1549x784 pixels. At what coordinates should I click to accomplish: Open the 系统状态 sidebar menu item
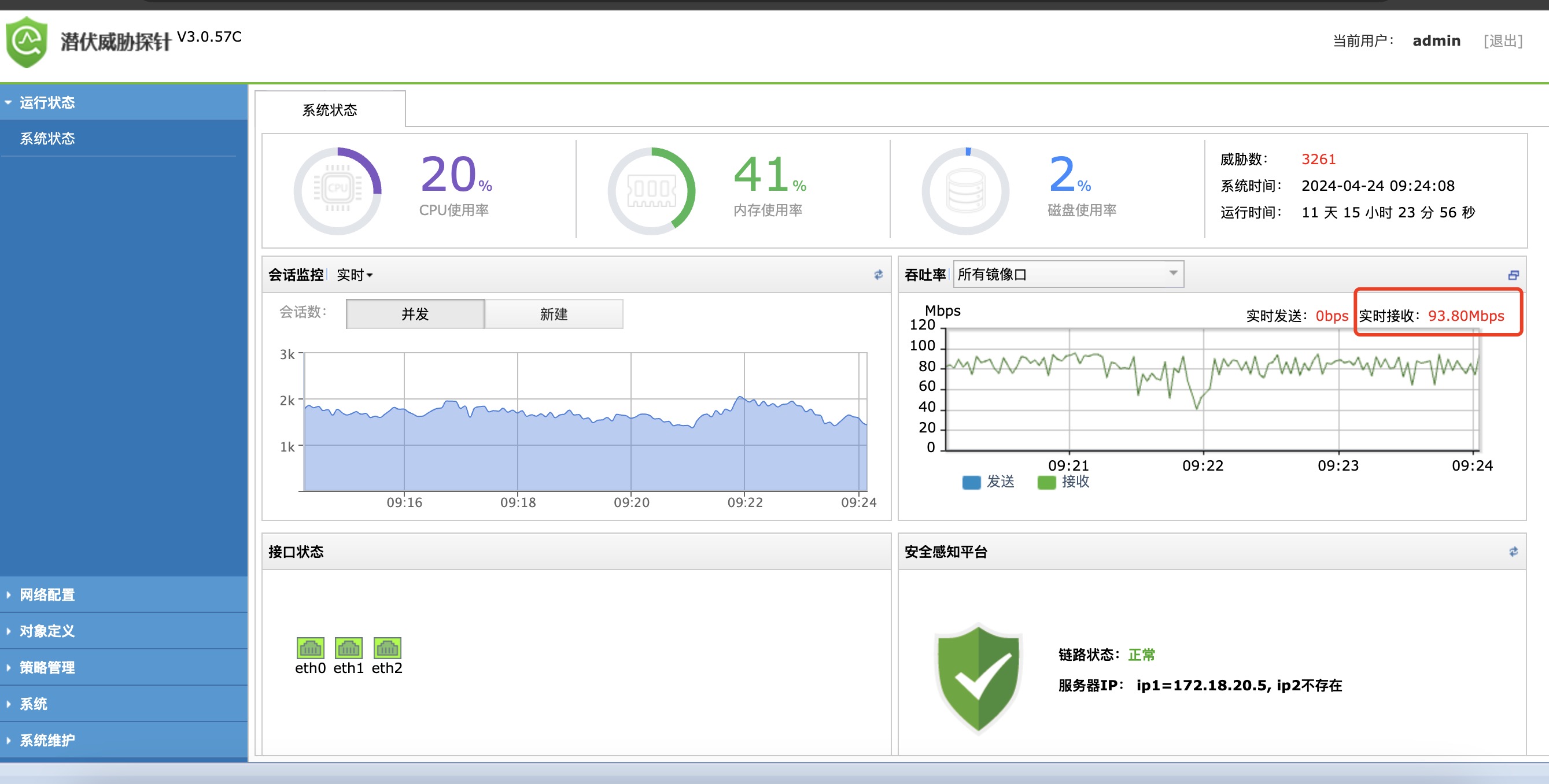pos(47,138)
